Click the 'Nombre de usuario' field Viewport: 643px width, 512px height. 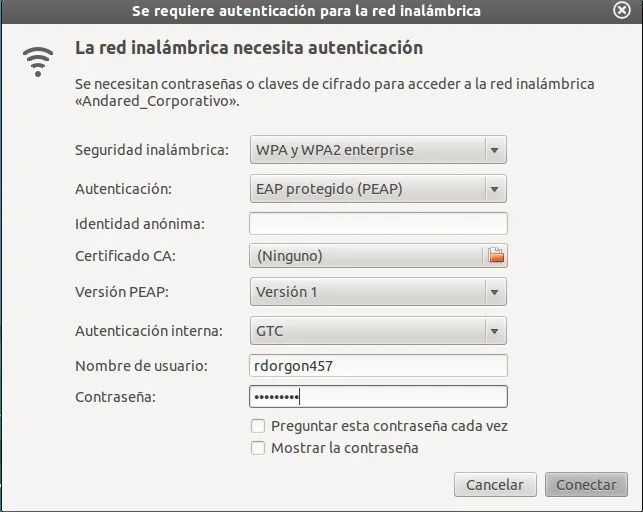[378, 366]
